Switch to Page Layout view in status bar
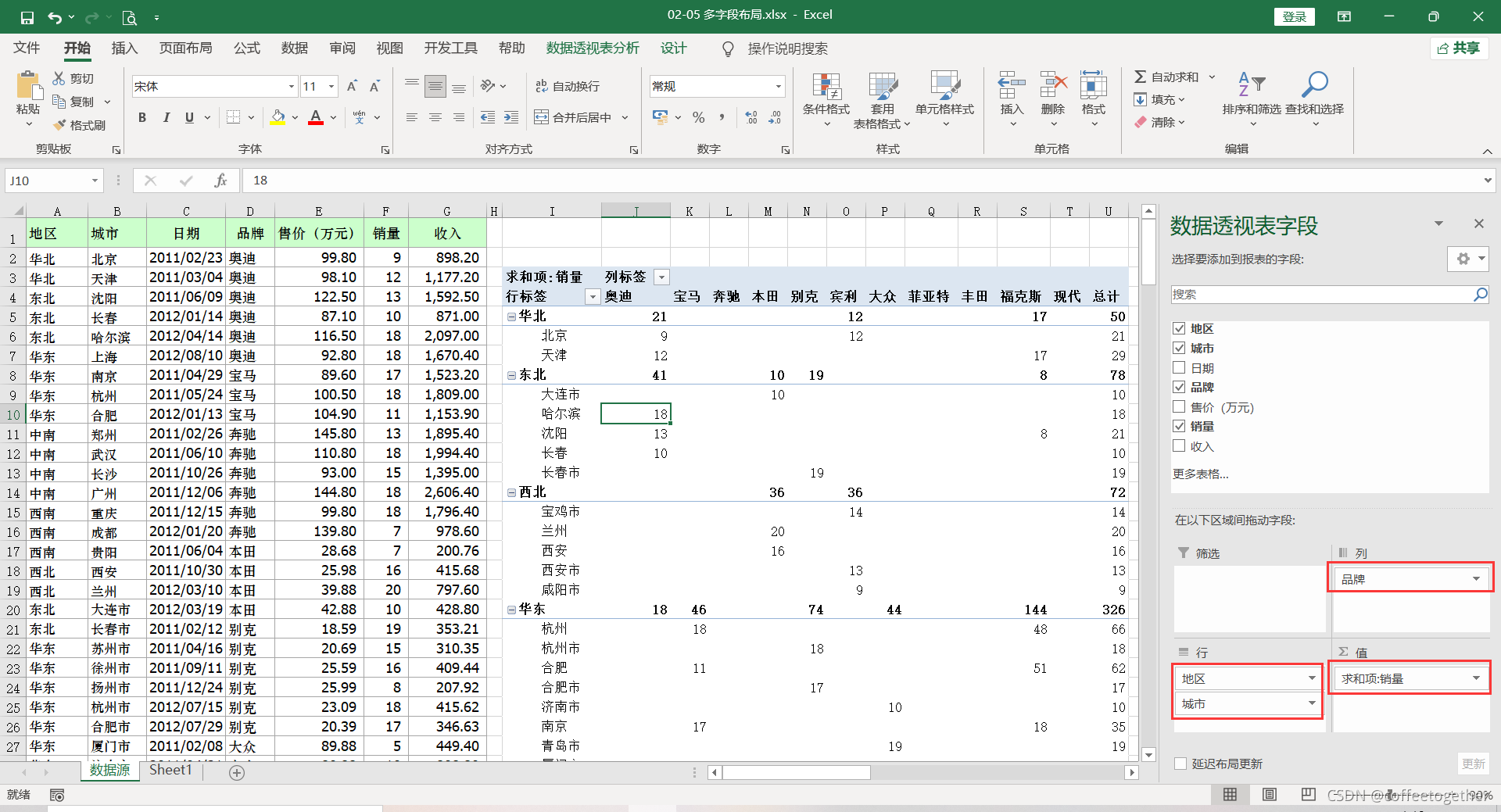The width and height of the screenshot is (1501, 812). (x=1270, y=795)
